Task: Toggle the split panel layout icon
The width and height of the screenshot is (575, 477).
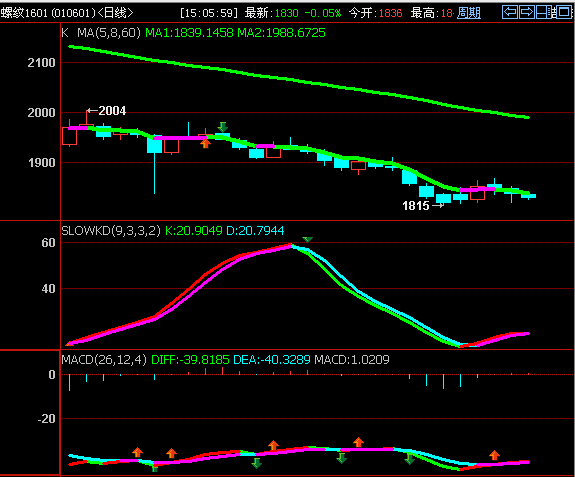Action: (545, 12)
